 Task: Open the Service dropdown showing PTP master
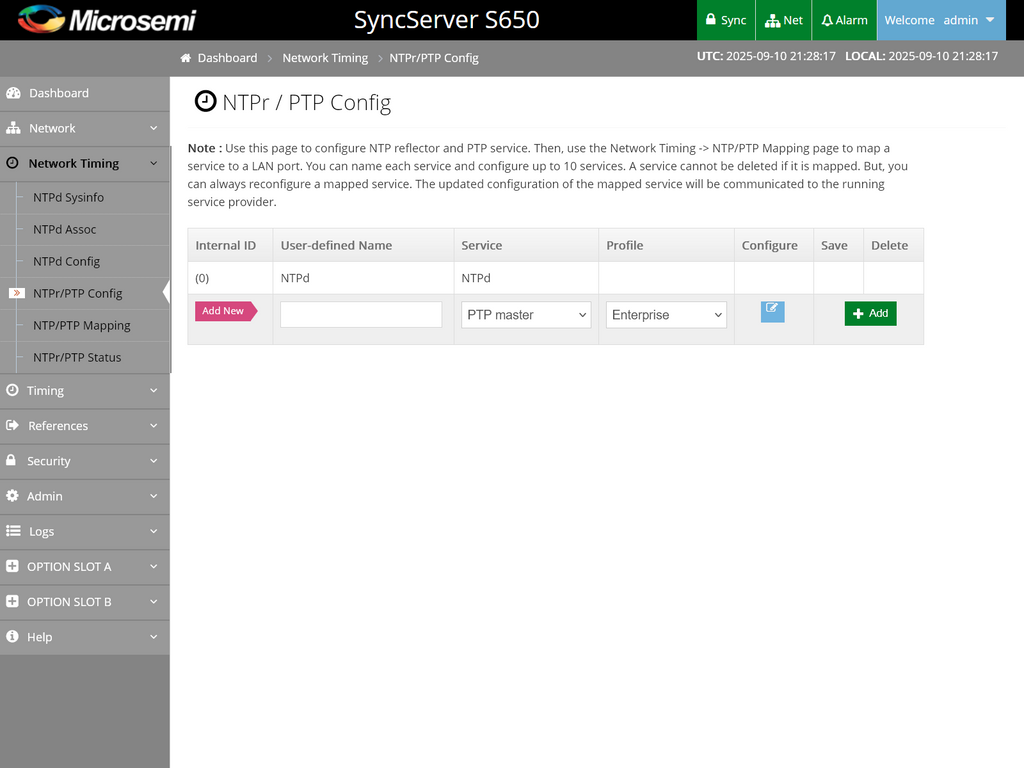click(x=526, y=315)
